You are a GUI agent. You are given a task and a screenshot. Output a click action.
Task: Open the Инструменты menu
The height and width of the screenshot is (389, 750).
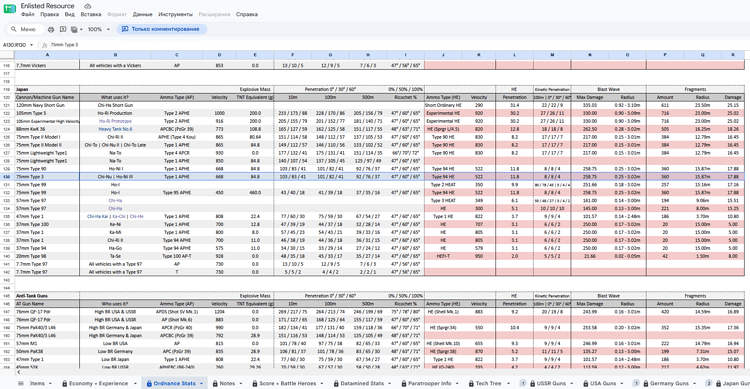point(176,14)
